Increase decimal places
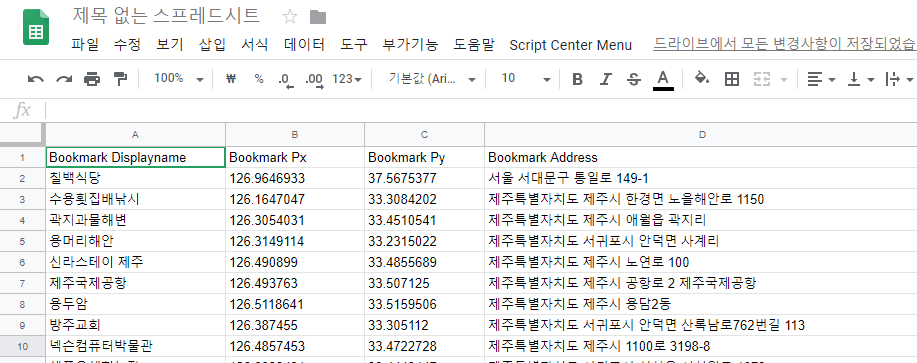The image size is (917, 363). (x=315, y=79)
